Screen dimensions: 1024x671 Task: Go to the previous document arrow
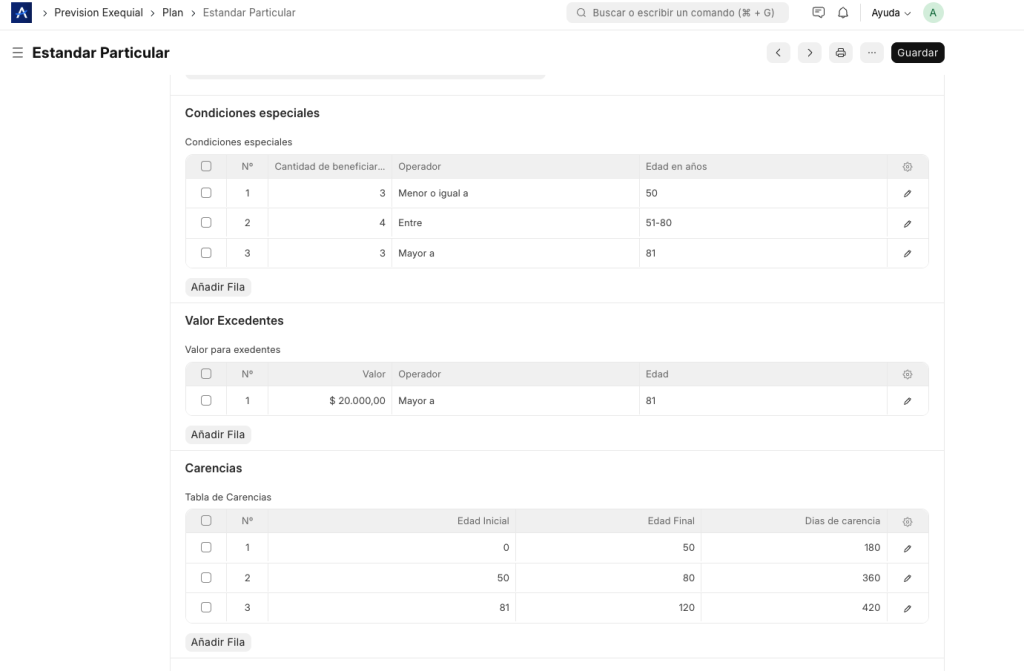tap(779, 53)
